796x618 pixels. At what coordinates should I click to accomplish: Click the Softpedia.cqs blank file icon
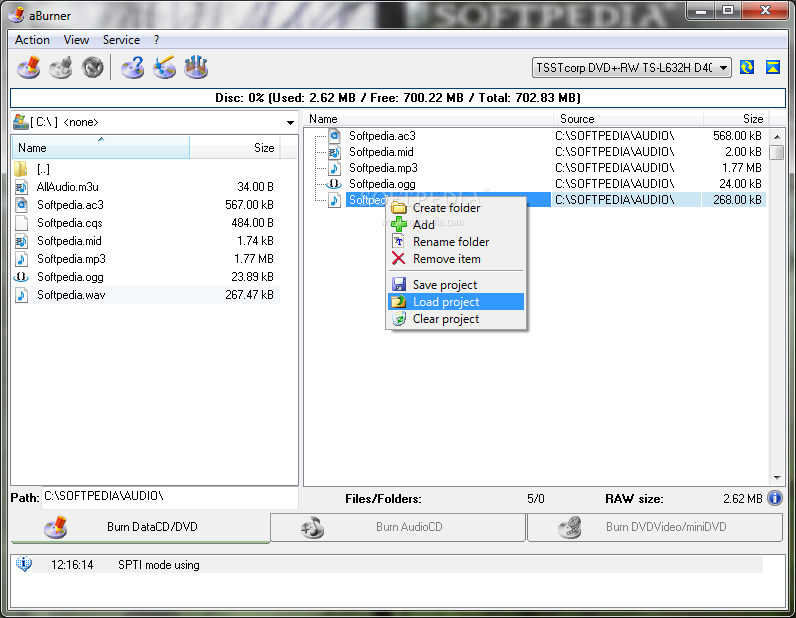(21, 223)
